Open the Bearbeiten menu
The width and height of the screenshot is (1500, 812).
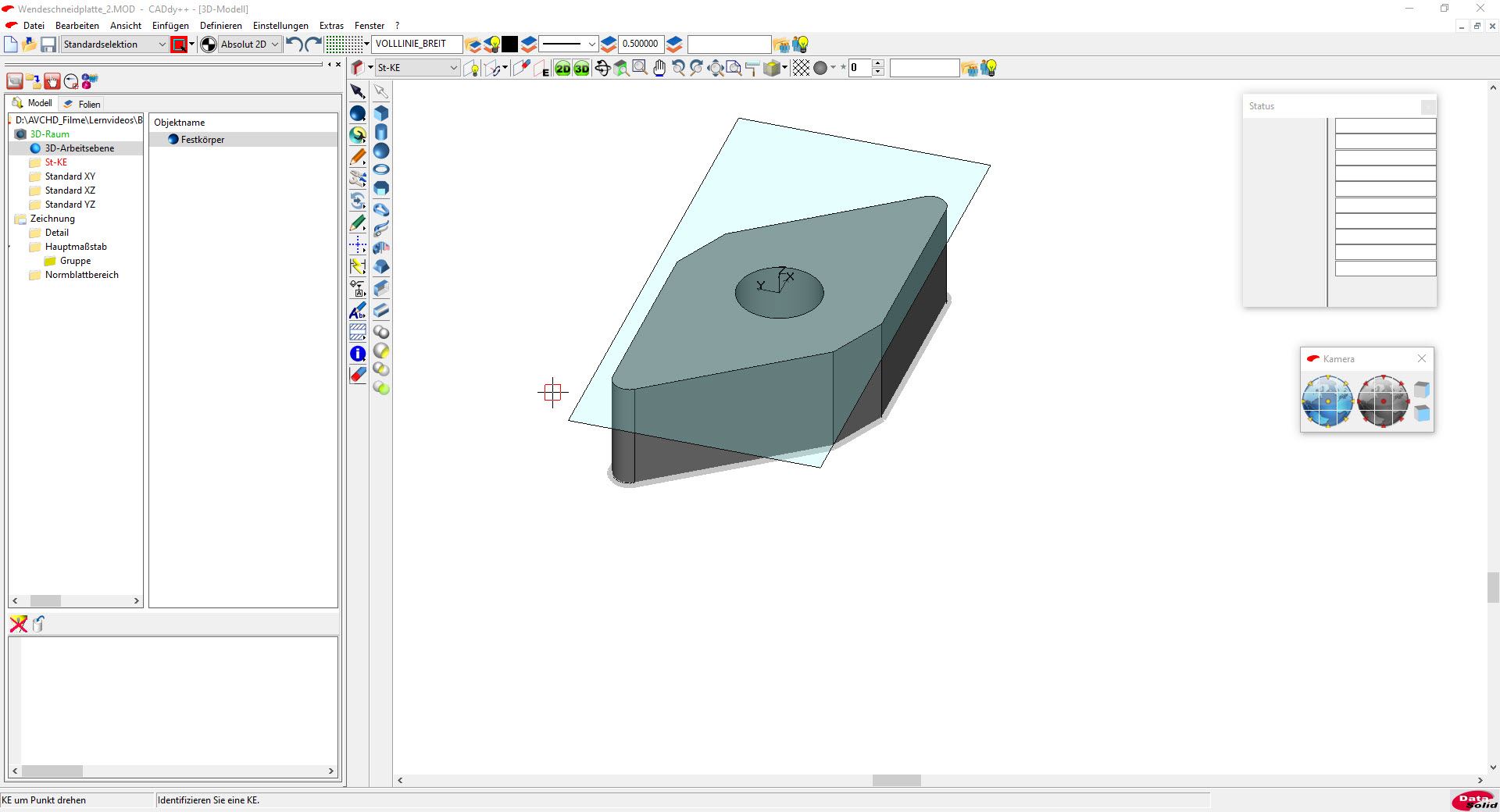click(77, 26)
